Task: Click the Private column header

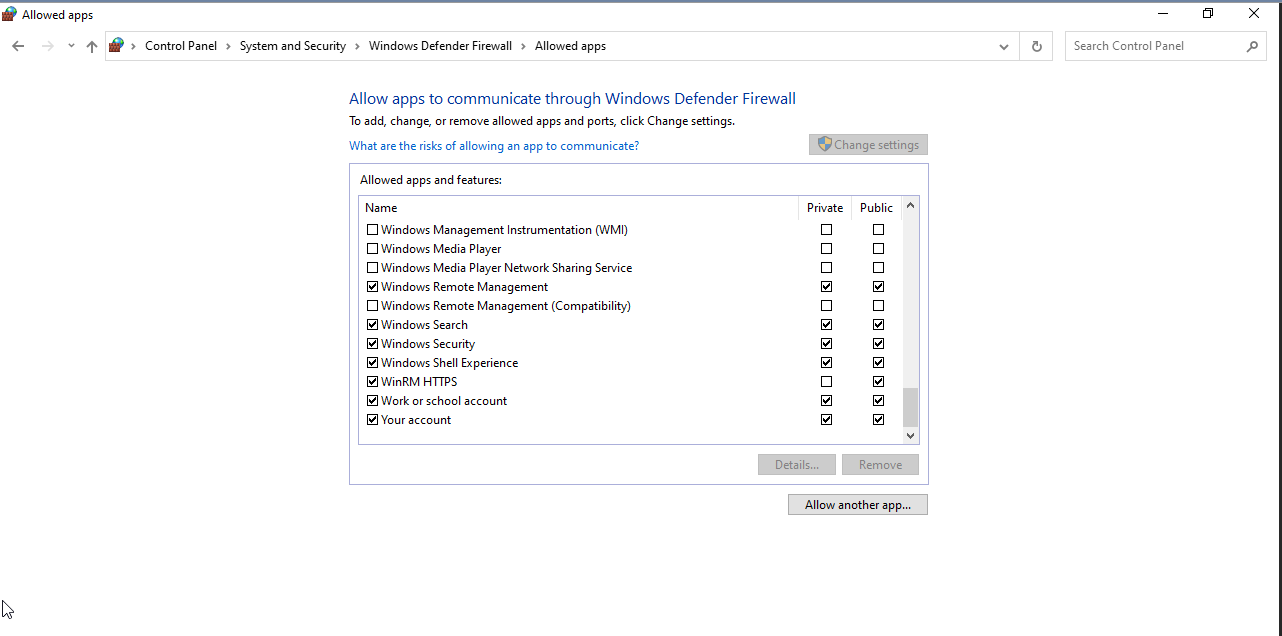Action: coord(825,208)
